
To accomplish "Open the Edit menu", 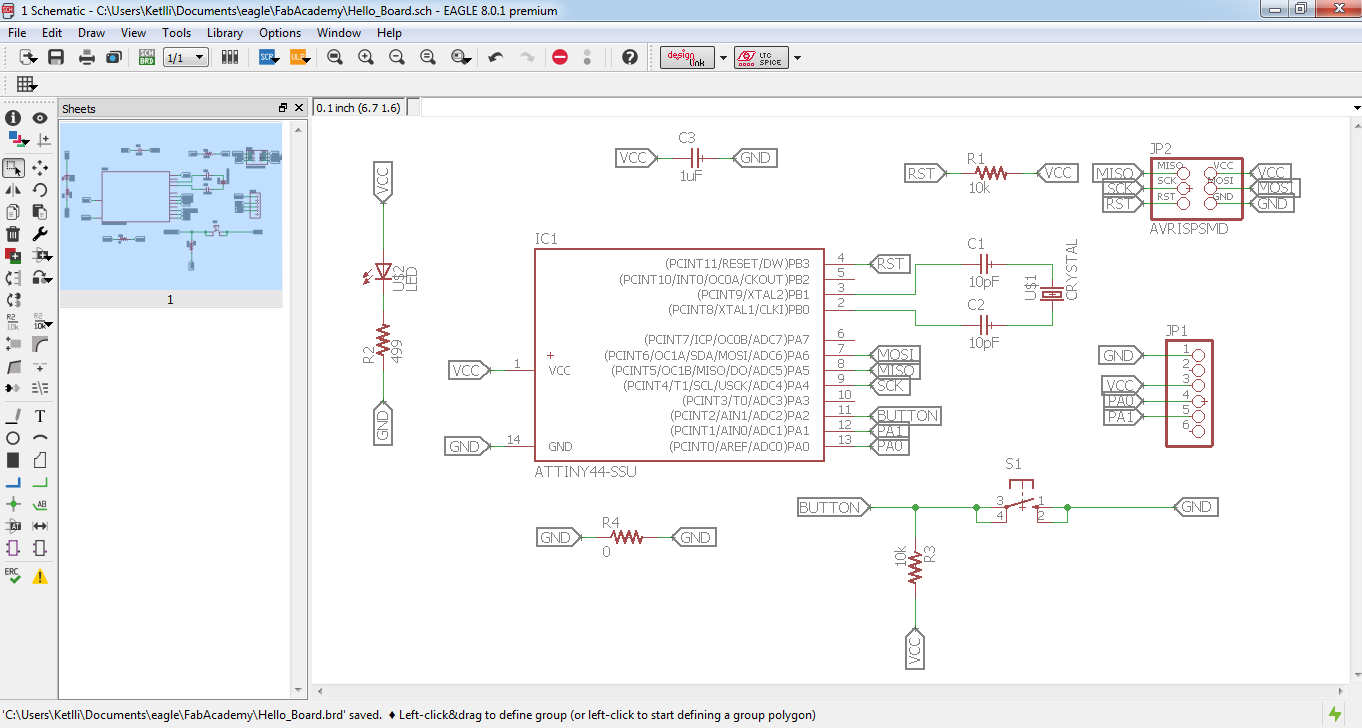I will click(x=52, y=33).
